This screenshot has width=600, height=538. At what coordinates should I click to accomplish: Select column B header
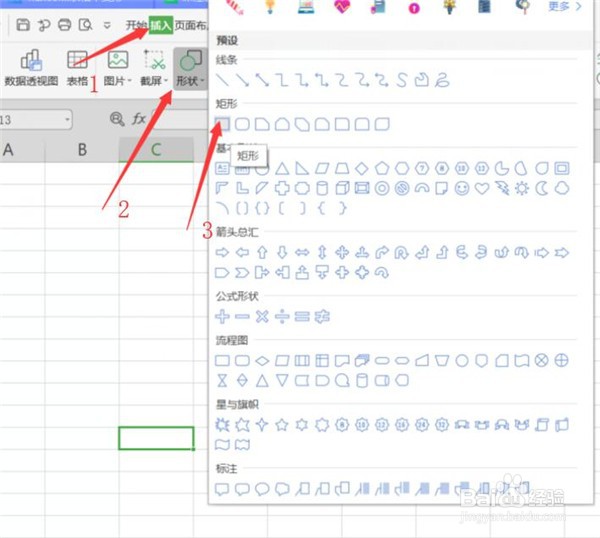point(82,150)
